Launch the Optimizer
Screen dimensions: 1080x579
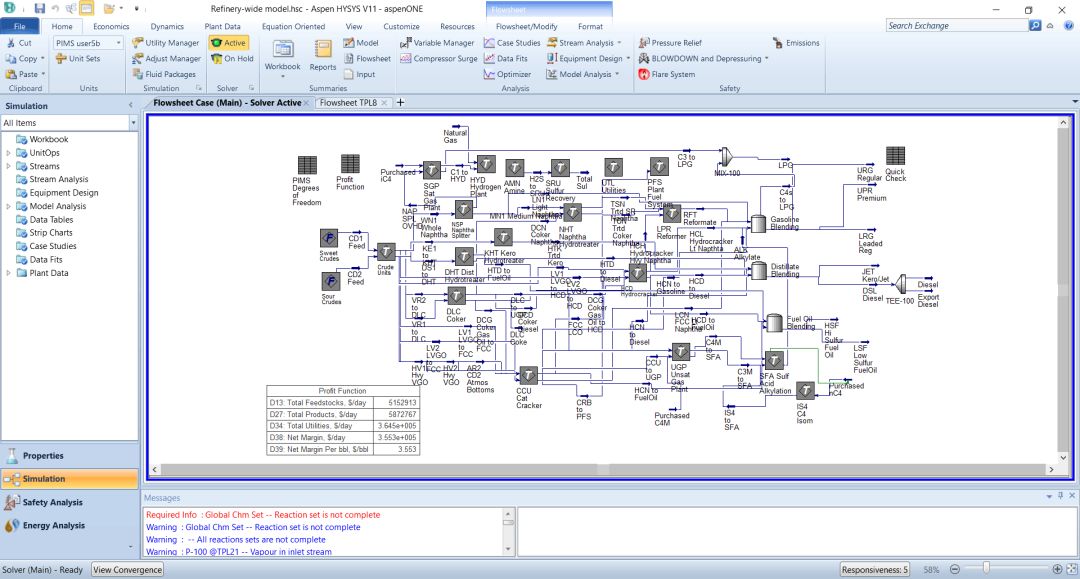click(507, 74)
